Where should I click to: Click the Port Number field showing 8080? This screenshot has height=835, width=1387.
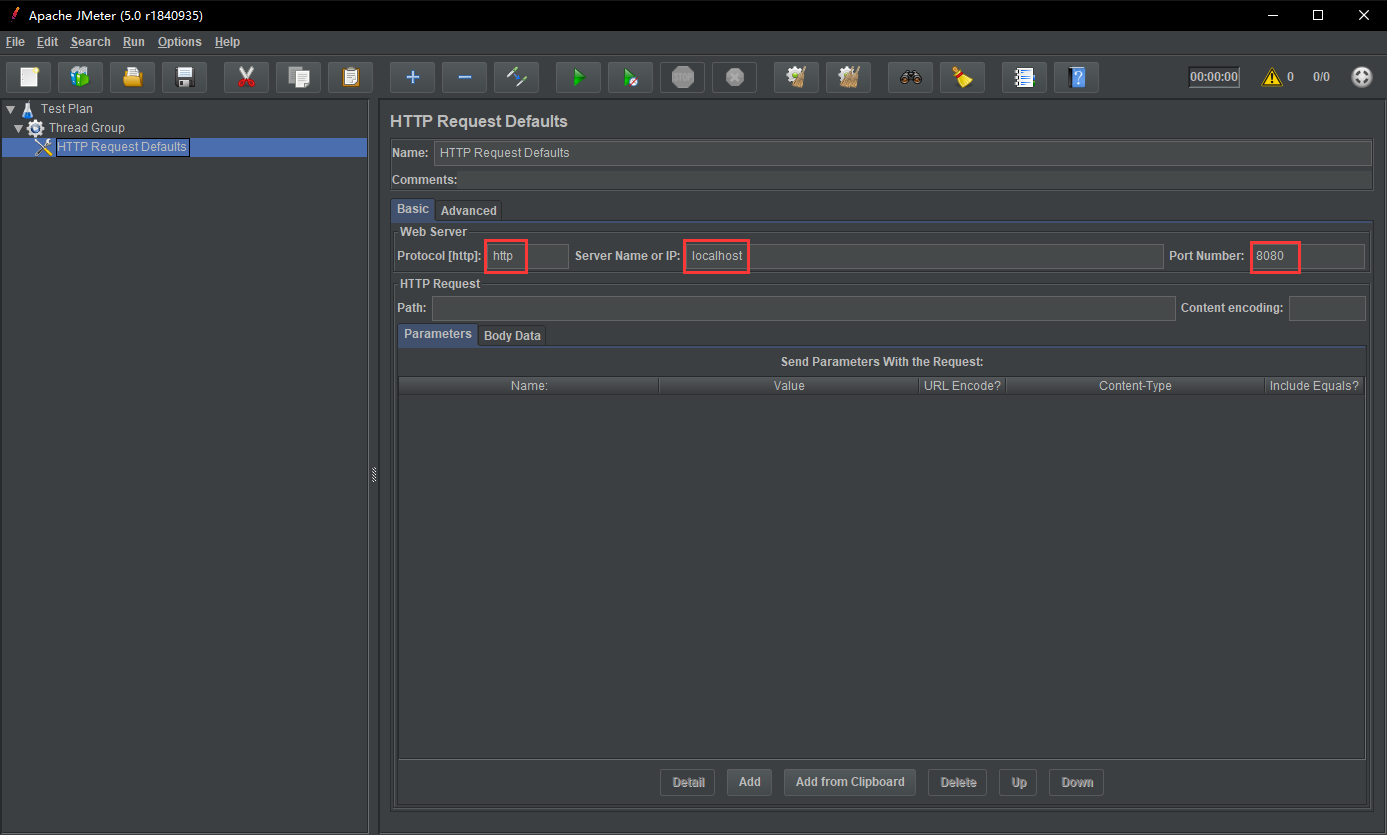tap(1307, 256)
